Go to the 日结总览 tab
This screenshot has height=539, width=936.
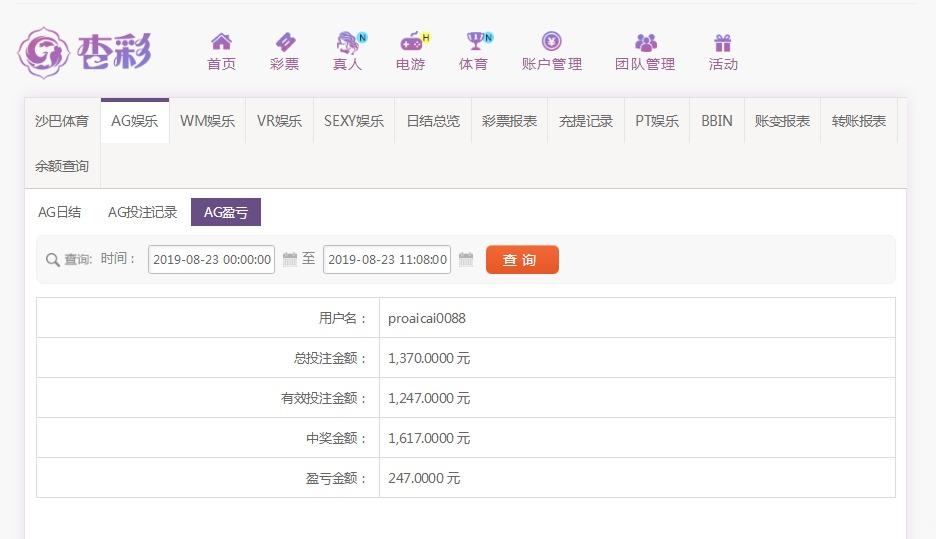tap(433, 121)
